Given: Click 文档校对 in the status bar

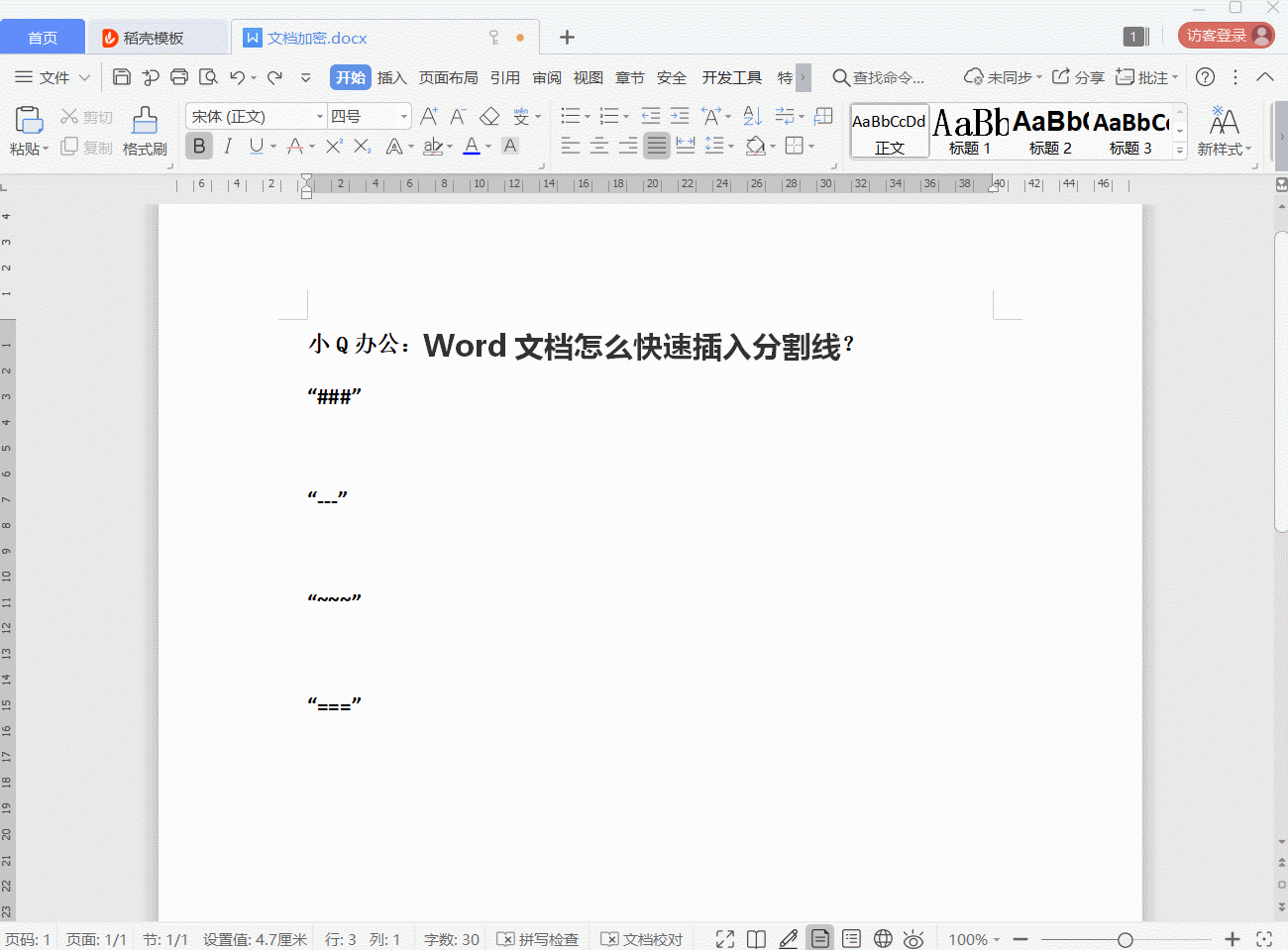Looking at the screenshot, I should pyautogui.click(x=642, y=939).
